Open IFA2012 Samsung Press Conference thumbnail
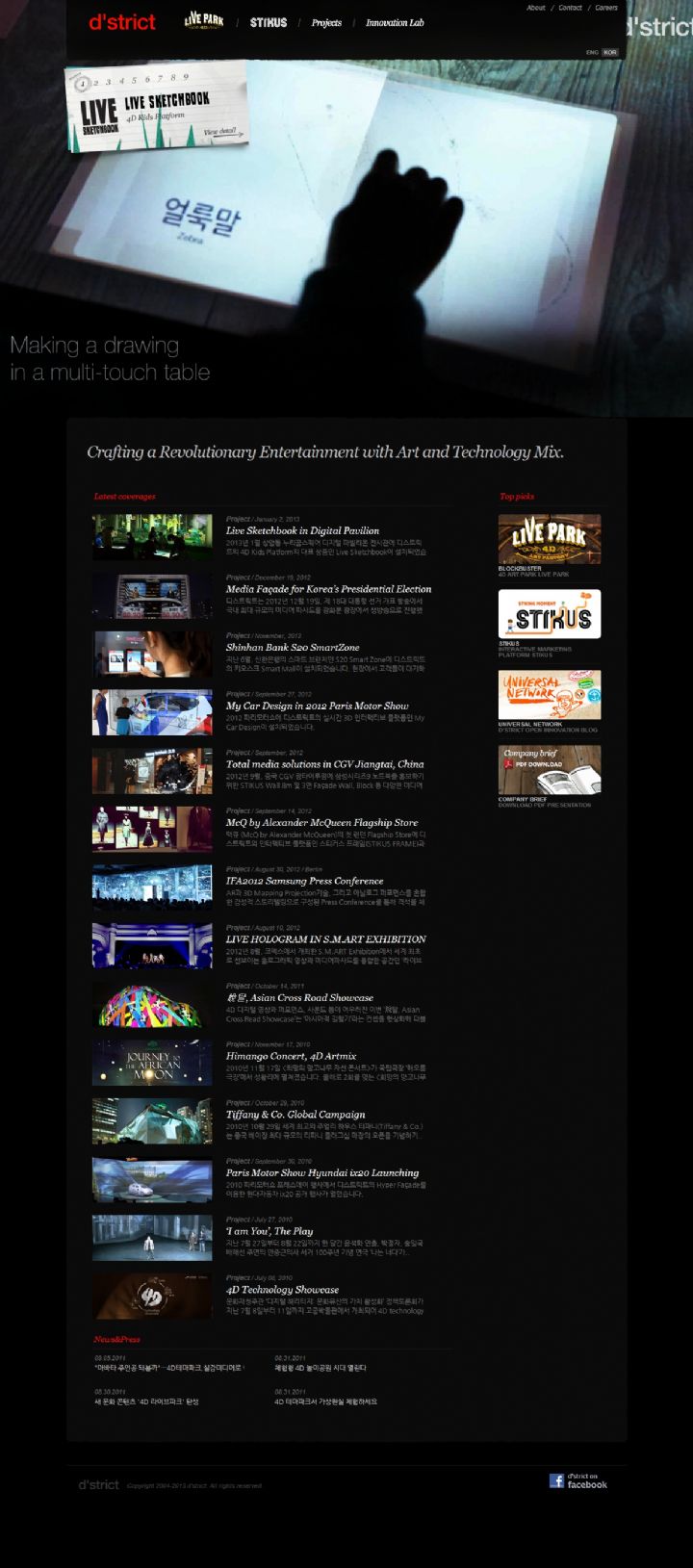Screen dimensions: 693x1568 [x=152, y=887]
